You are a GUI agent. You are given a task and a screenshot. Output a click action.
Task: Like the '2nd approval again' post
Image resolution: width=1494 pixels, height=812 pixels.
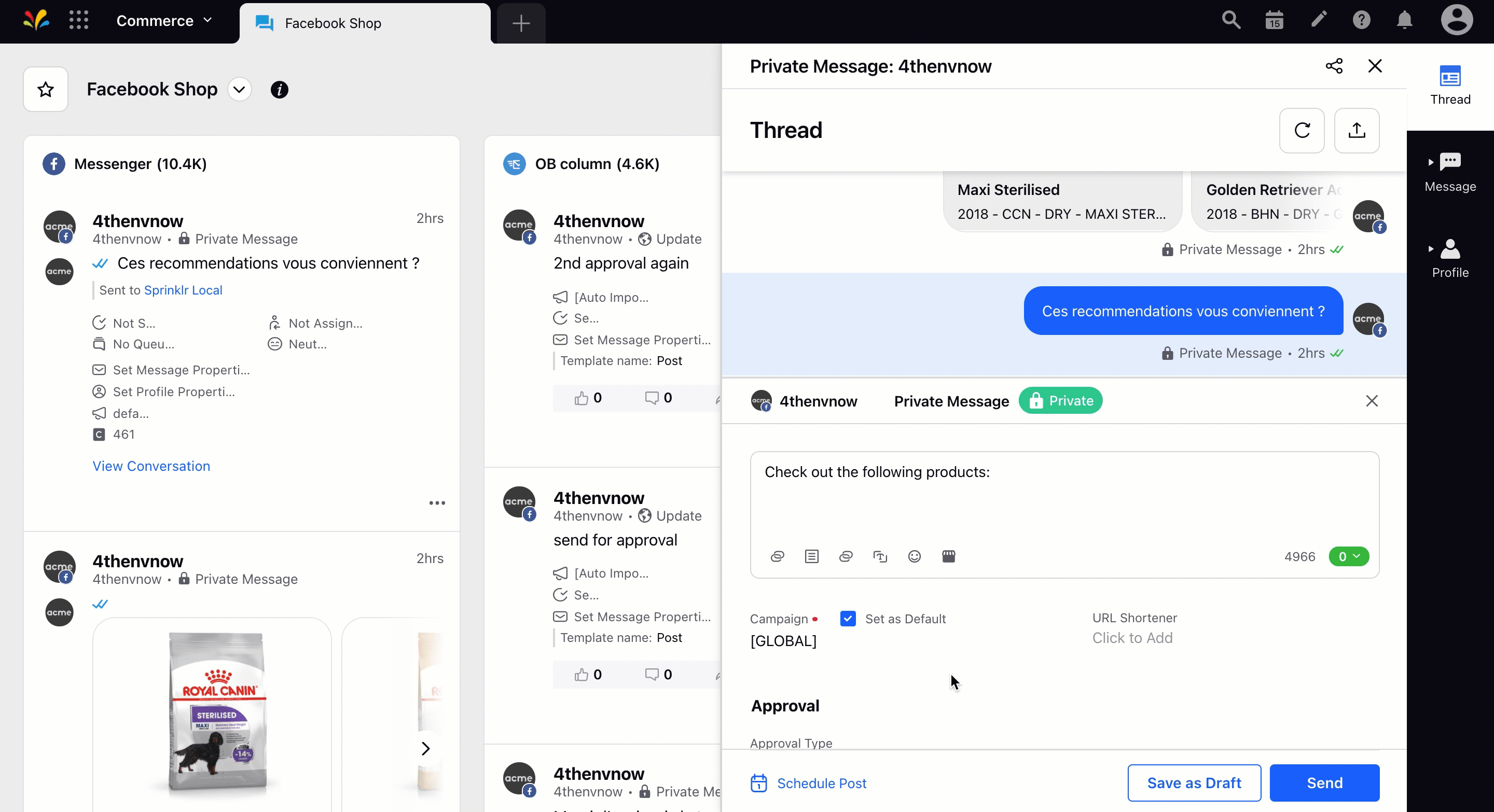[x=581, y=398]
